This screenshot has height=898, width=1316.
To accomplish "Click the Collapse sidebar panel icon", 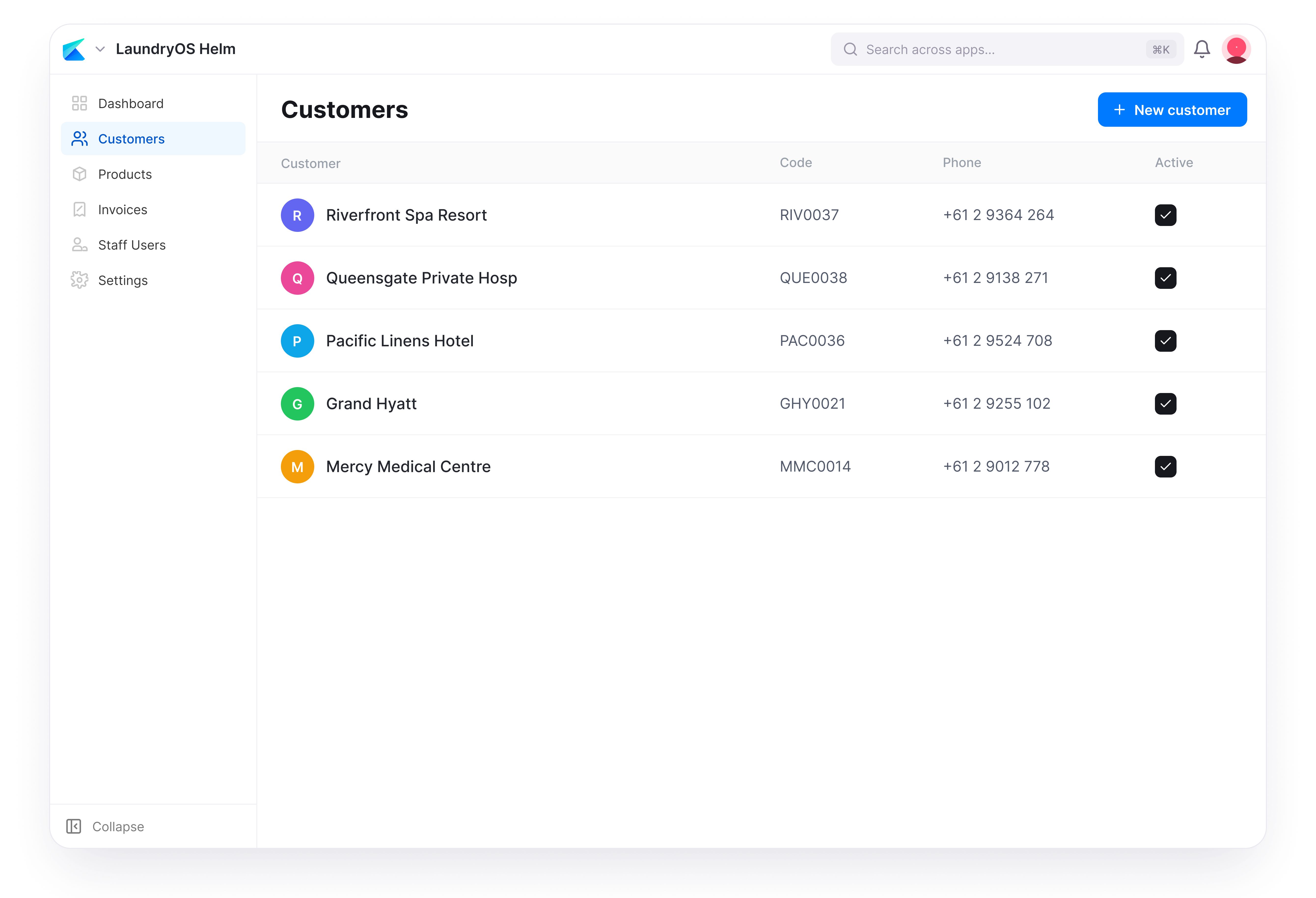I will tap(74, 826).
